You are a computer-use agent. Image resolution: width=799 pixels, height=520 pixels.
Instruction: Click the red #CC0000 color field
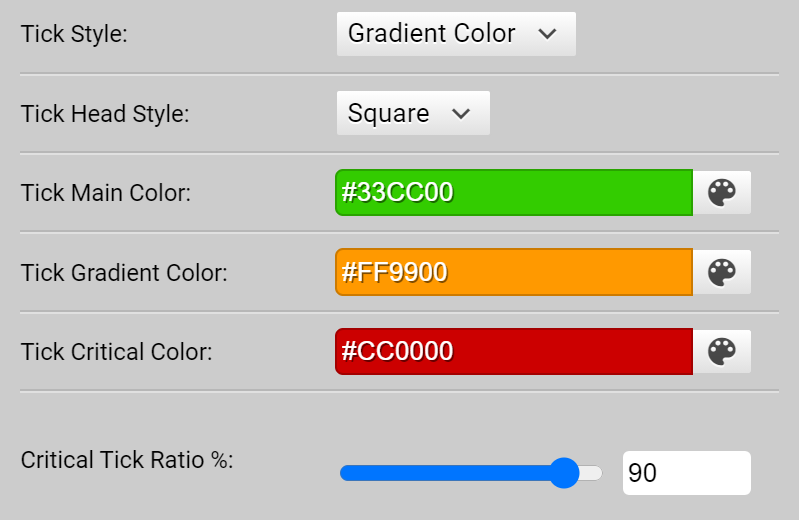[x=514, y=351]
